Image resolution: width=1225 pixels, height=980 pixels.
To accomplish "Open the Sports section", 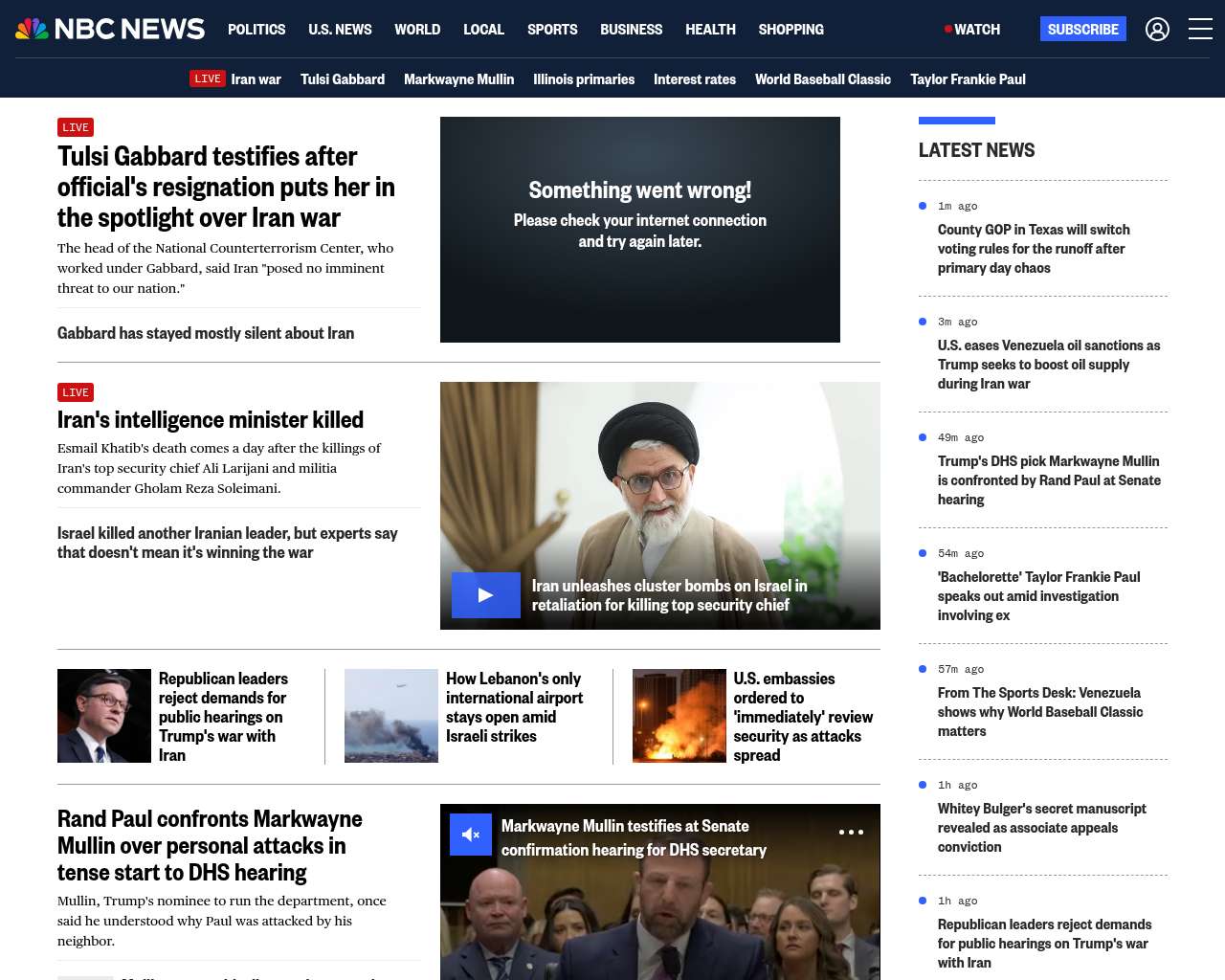I will pos(552,30).
